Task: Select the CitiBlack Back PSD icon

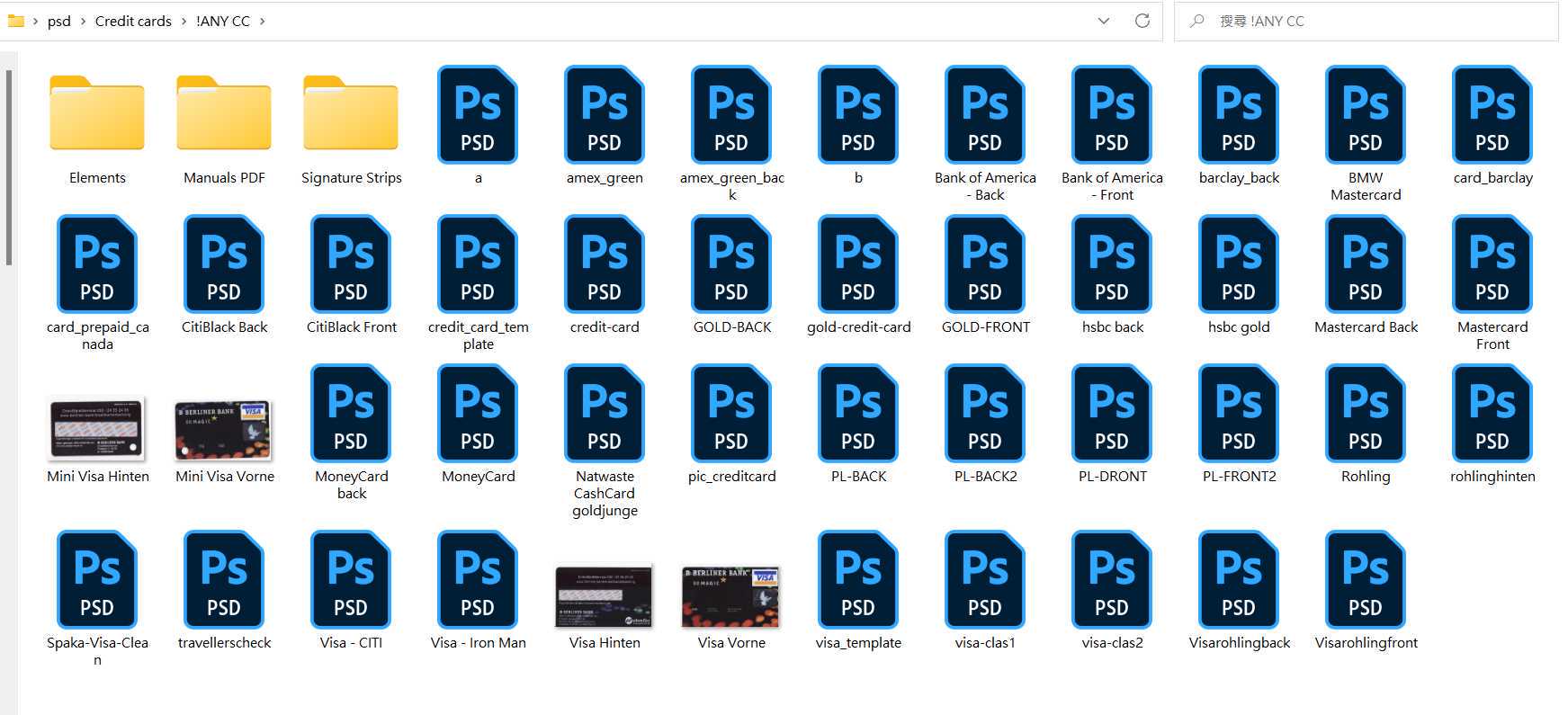Action: coord(224,264)
